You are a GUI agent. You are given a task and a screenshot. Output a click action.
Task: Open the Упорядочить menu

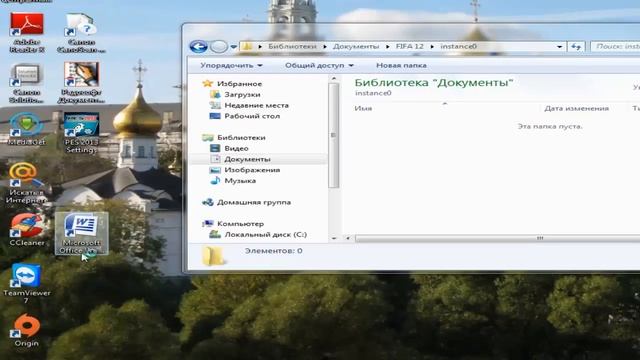tap(231, 65)
